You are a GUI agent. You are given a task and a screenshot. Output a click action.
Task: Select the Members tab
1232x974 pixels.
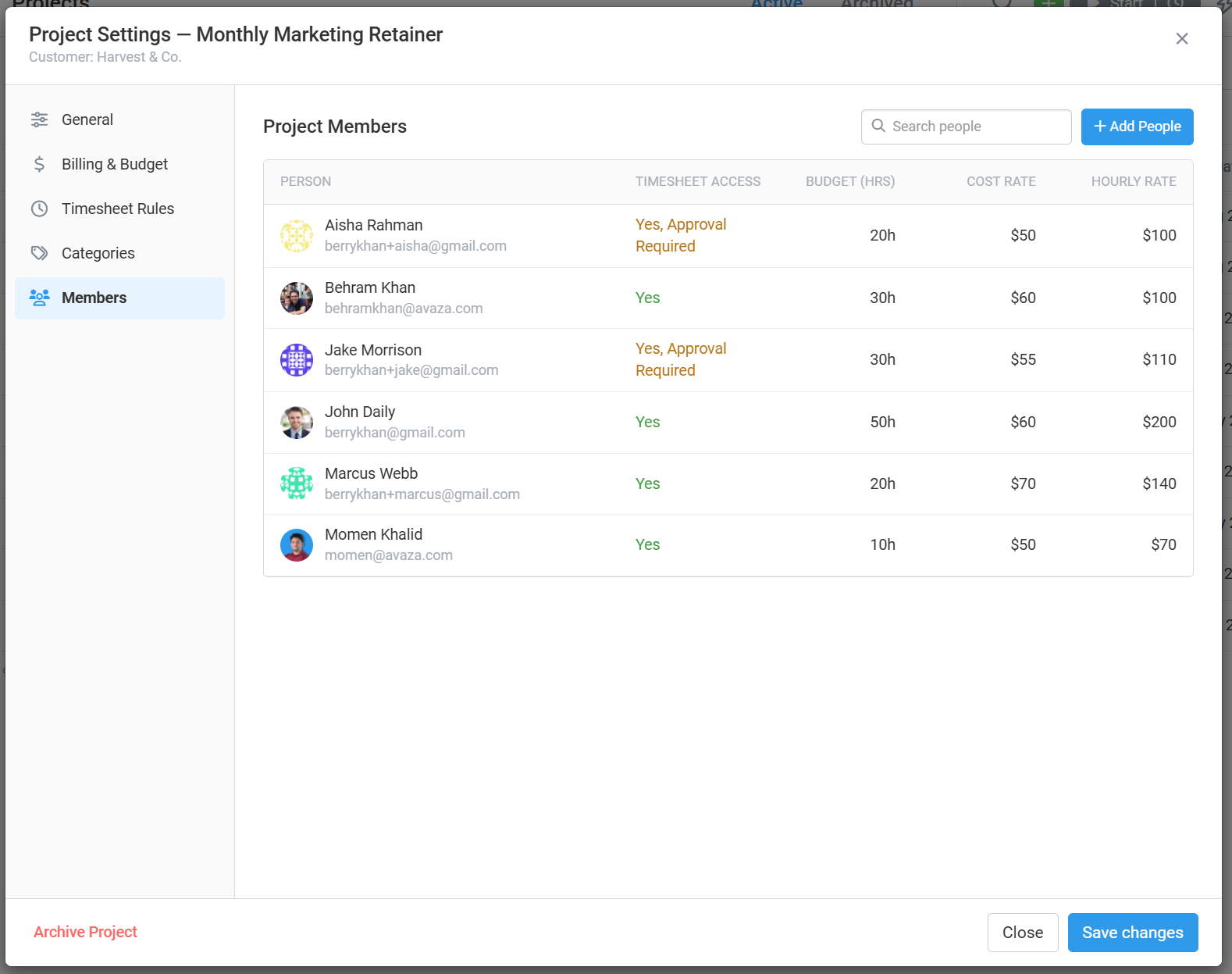pyautogui.click(x=119, y=298)
